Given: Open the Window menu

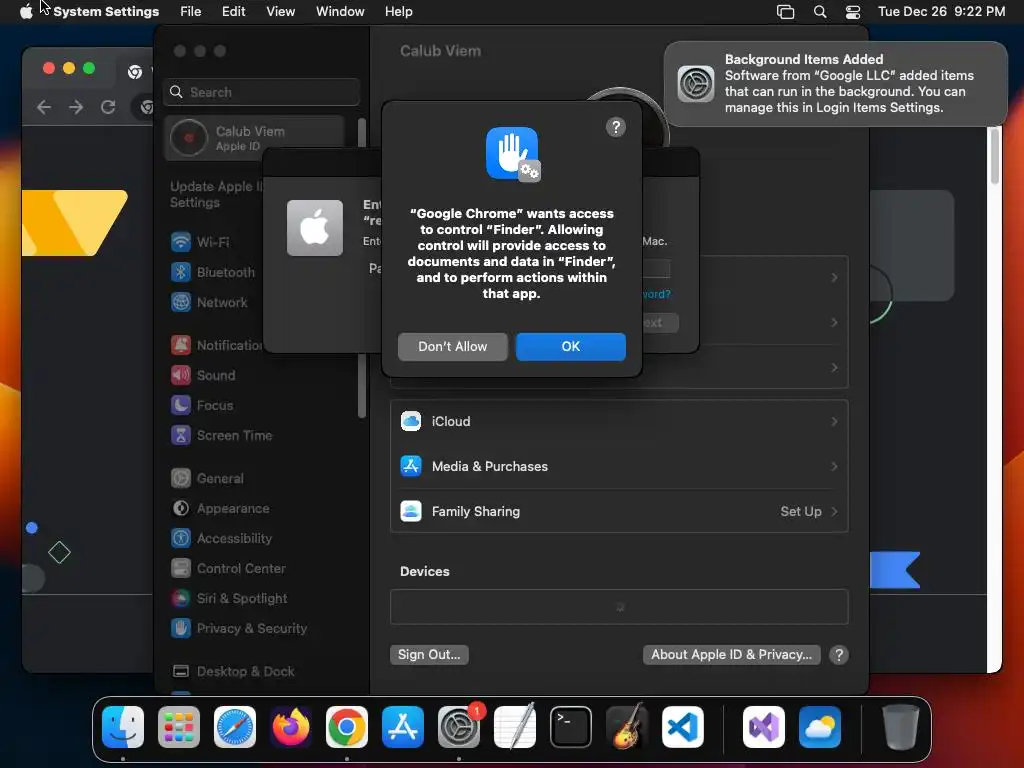Looking at the screenshot, I should (x=340, y=12).
